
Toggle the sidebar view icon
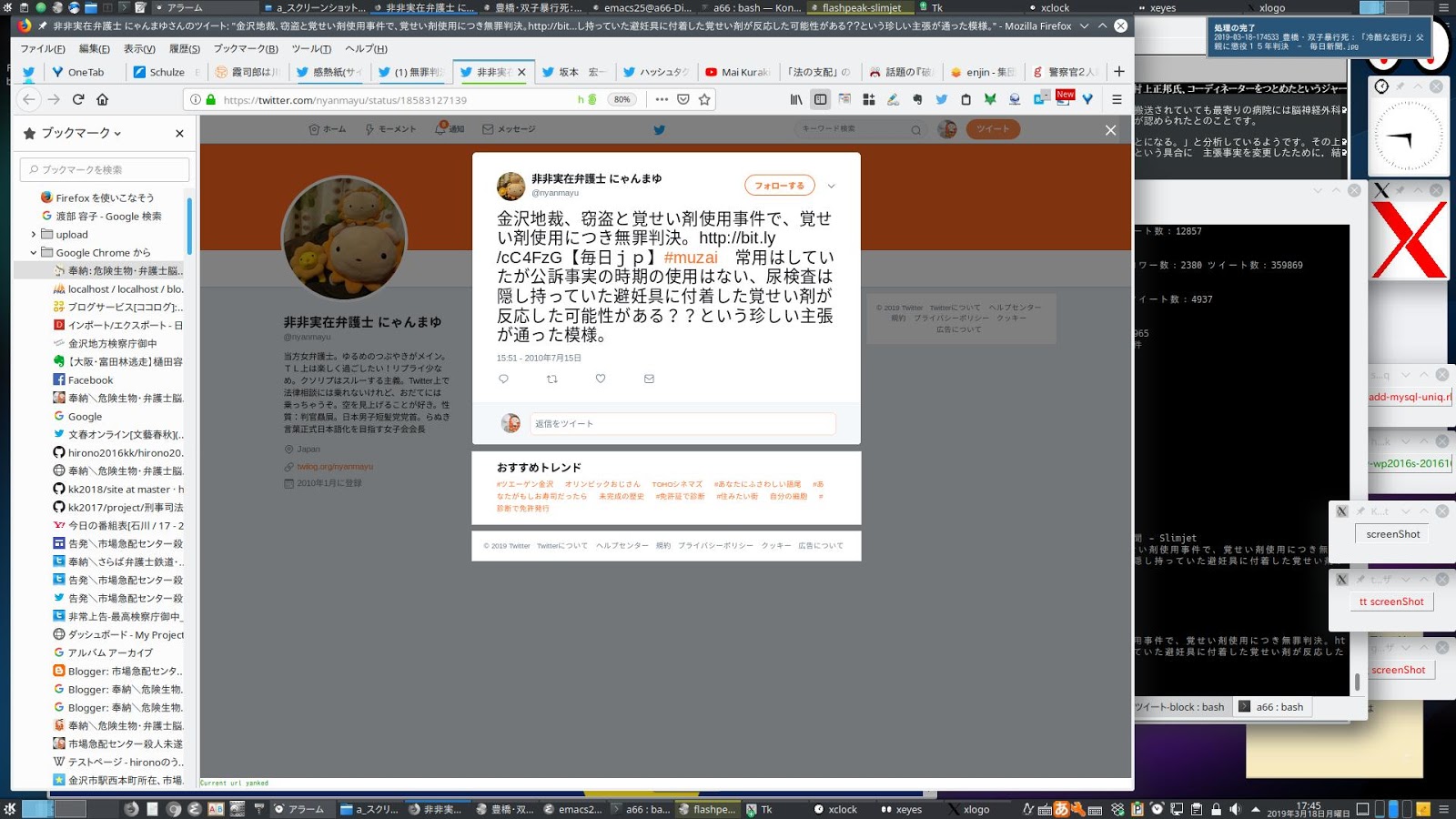point(820,99)
